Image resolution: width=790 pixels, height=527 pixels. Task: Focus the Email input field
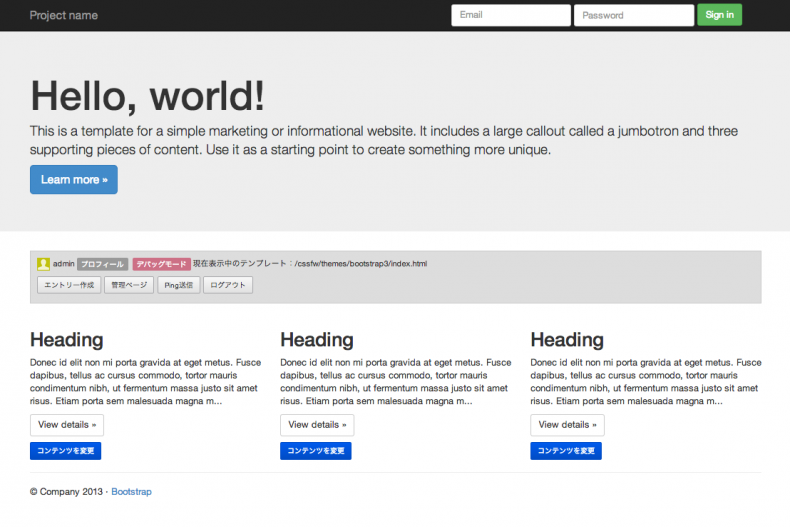[x=510, y=15]
